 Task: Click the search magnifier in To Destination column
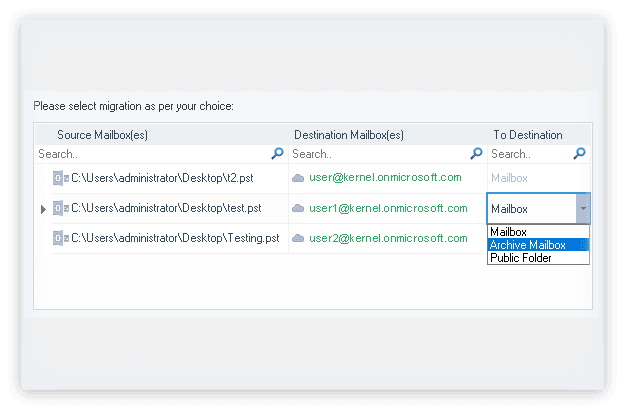point(579,154)
